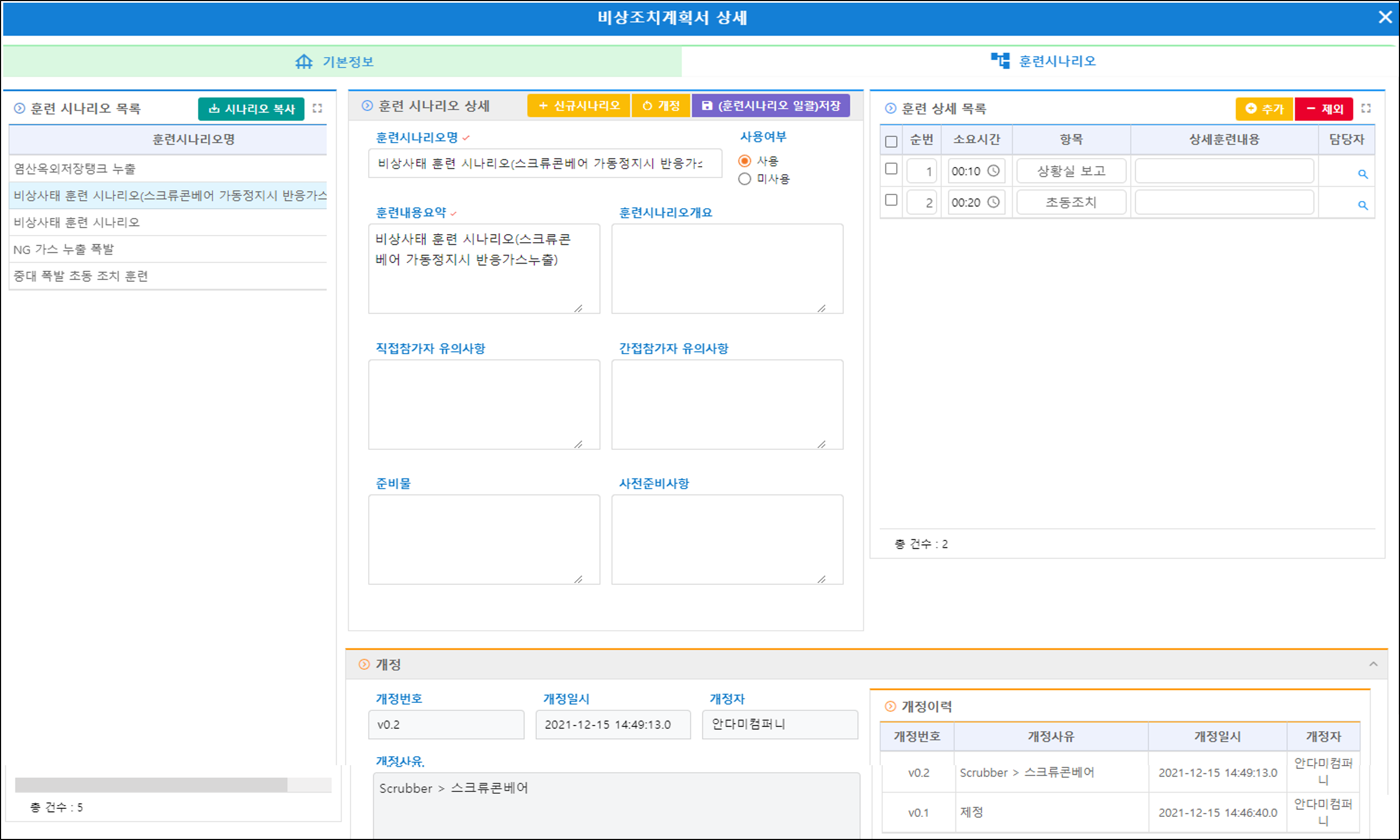Click the 개정일시 field 2021-12-15 14:49:13.0
This screenshot has width=1400, height=840.
[613, 724]
